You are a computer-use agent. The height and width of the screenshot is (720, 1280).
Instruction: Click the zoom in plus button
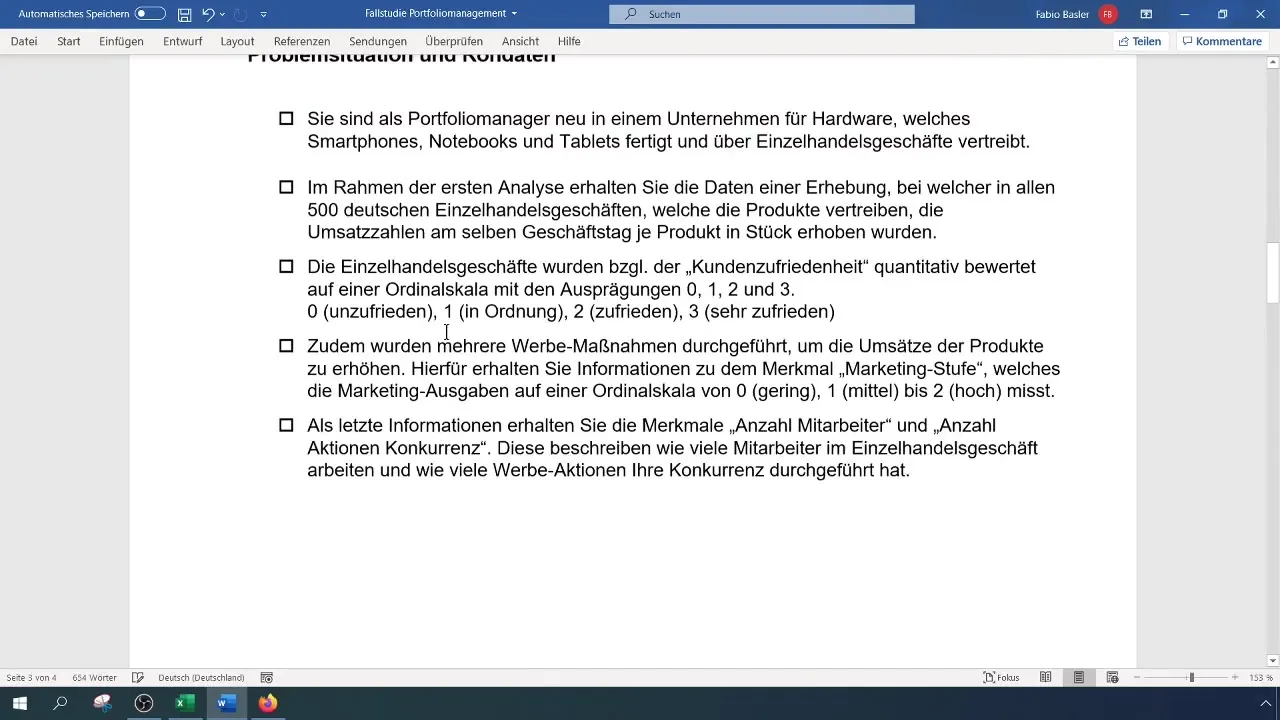(1235, 677)
